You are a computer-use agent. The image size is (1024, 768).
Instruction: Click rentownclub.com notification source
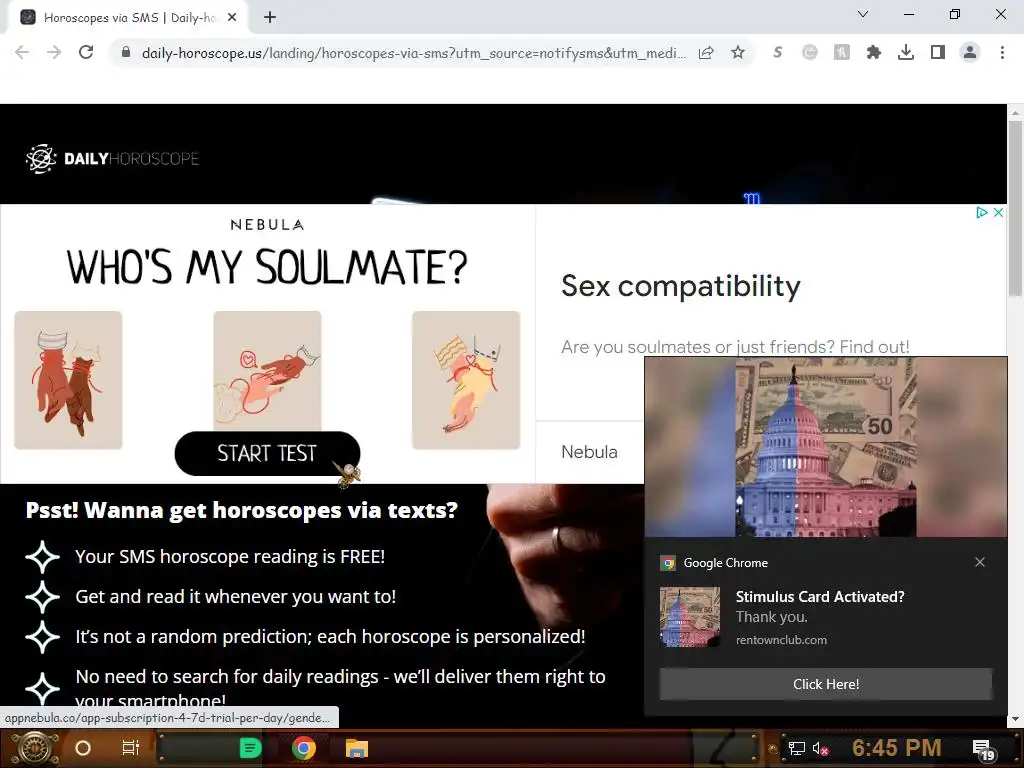(781, 640)
